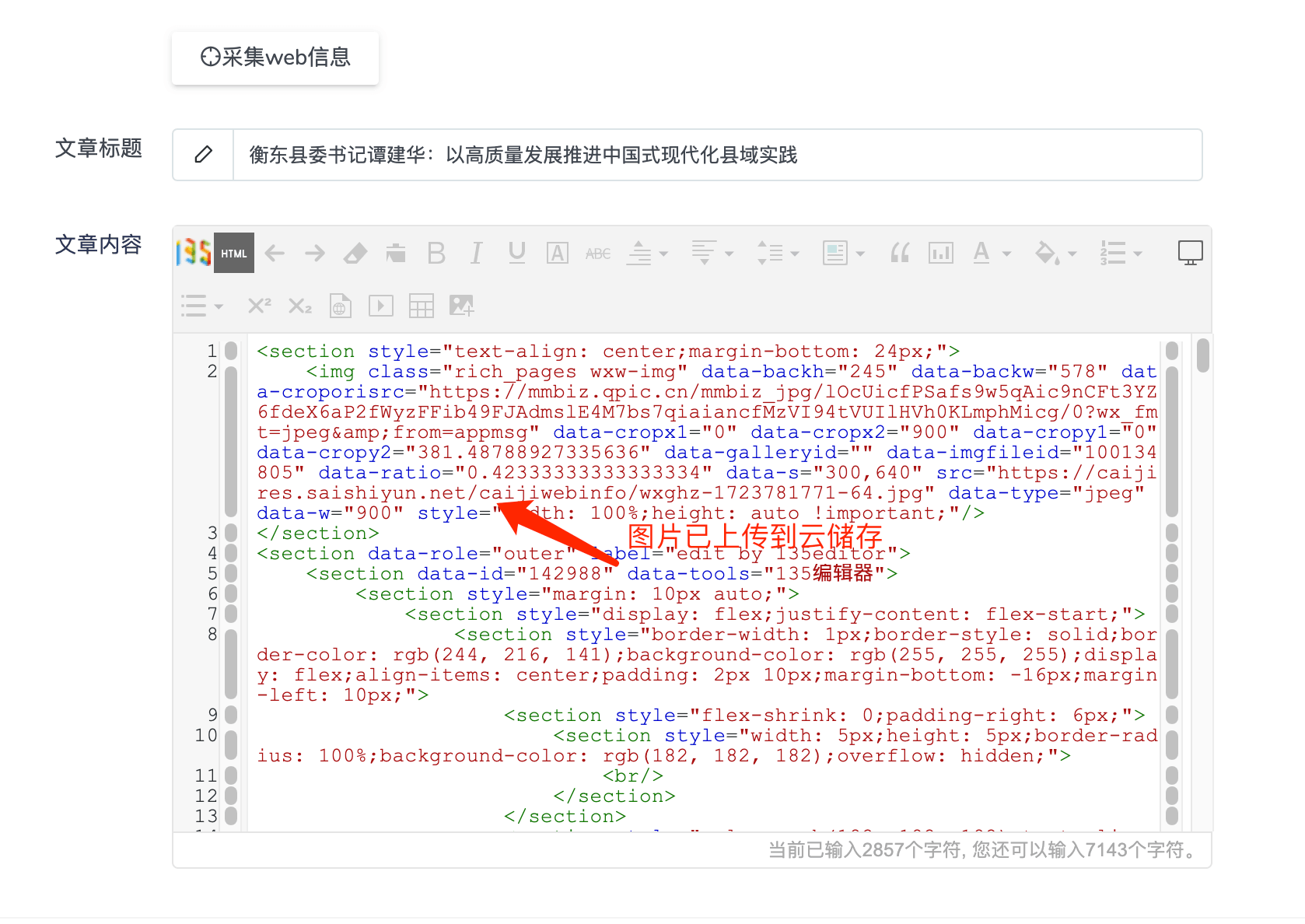Viewport: 1305px width, 924px height.
Task: Insert an unordered bullet list
Action: [194, 306]
